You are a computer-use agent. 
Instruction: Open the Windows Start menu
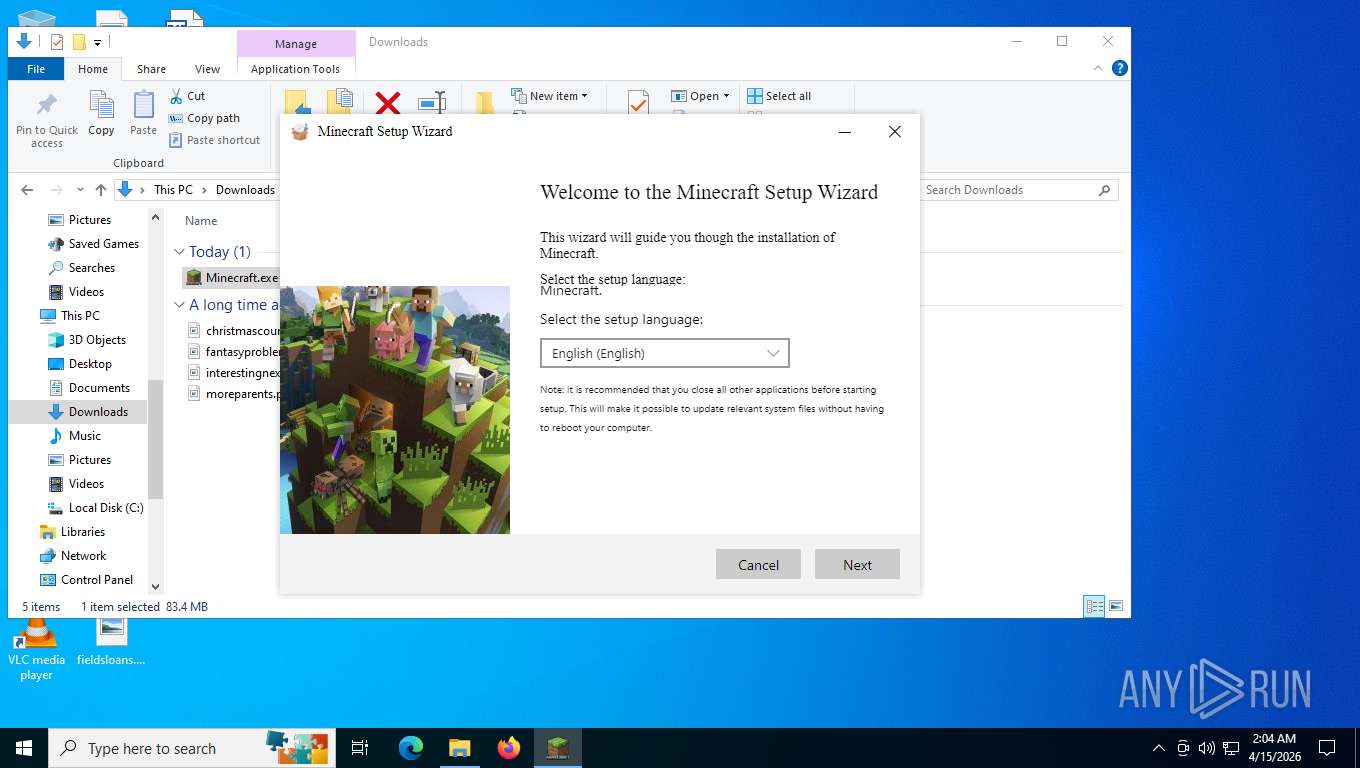[24, 748]
